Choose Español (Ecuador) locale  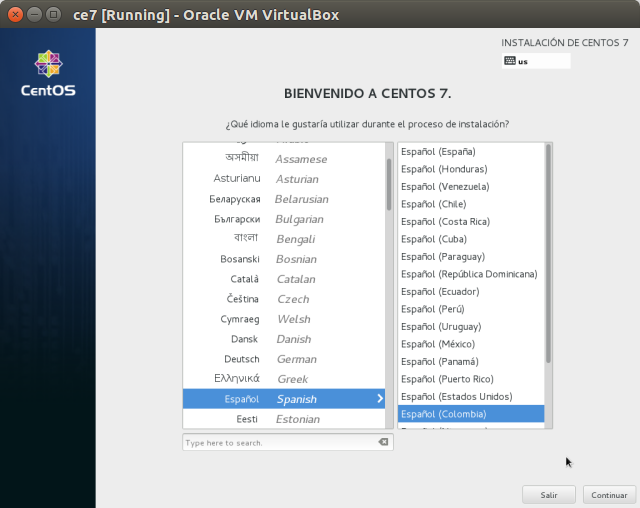pyautogui.click(x=471, y=292)
